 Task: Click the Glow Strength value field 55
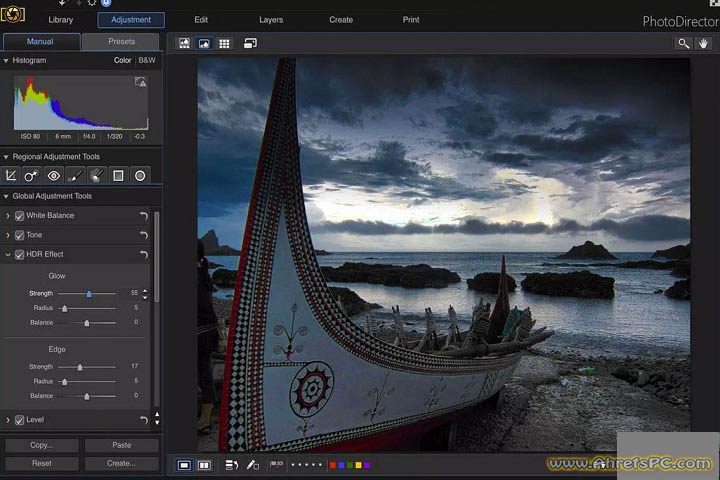coord(134,293)
